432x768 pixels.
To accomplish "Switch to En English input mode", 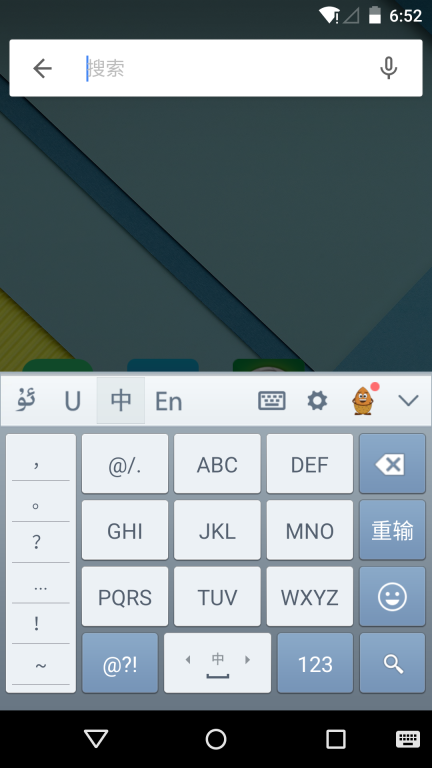I will (x=168, y=402).
